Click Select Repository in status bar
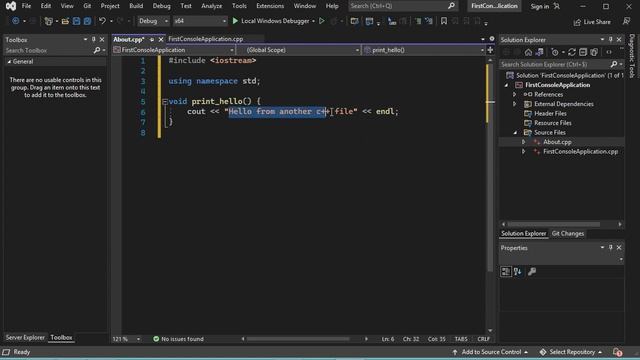The image size is (640, 360). tap(571, 352)
